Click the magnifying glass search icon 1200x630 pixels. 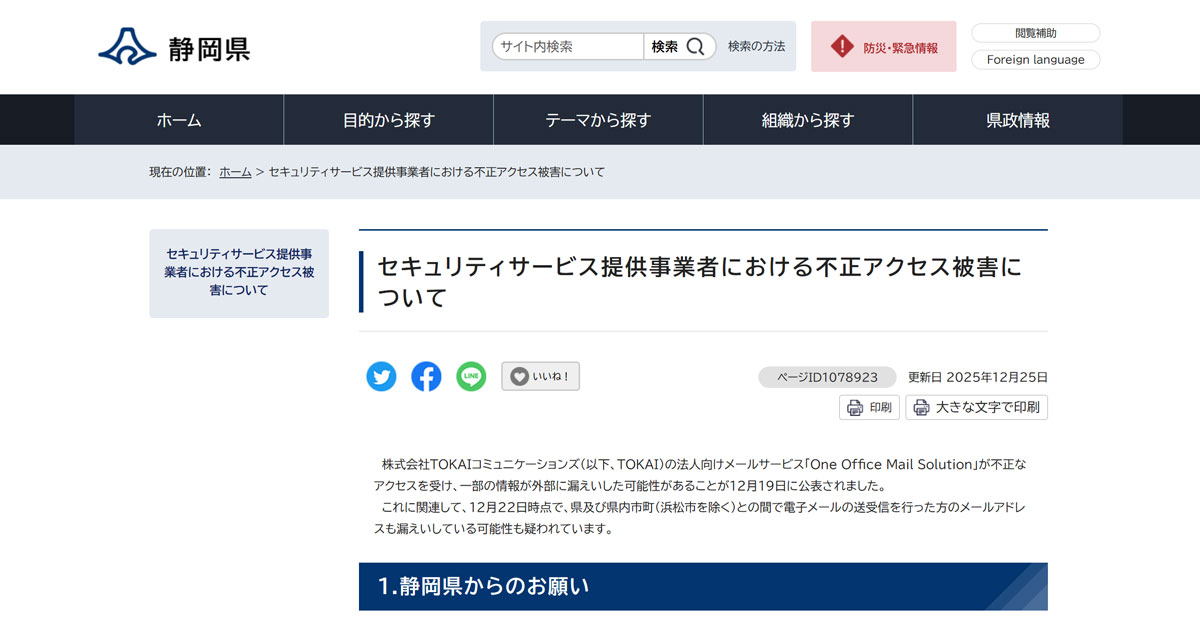pos(695,46)
